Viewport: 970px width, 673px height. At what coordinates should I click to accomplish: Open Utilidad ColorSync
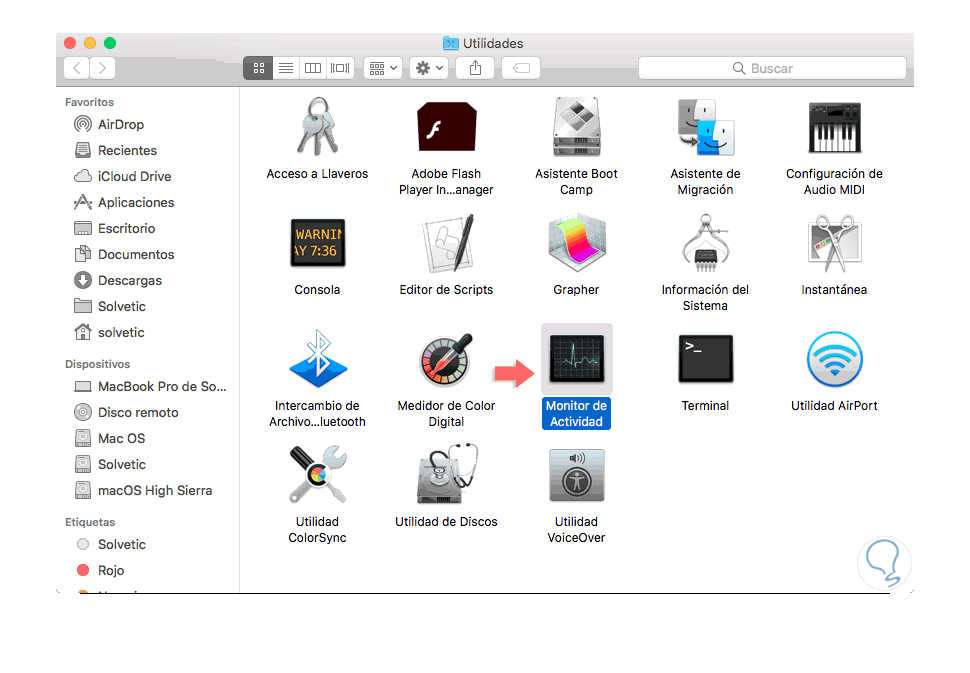[317, 474]
